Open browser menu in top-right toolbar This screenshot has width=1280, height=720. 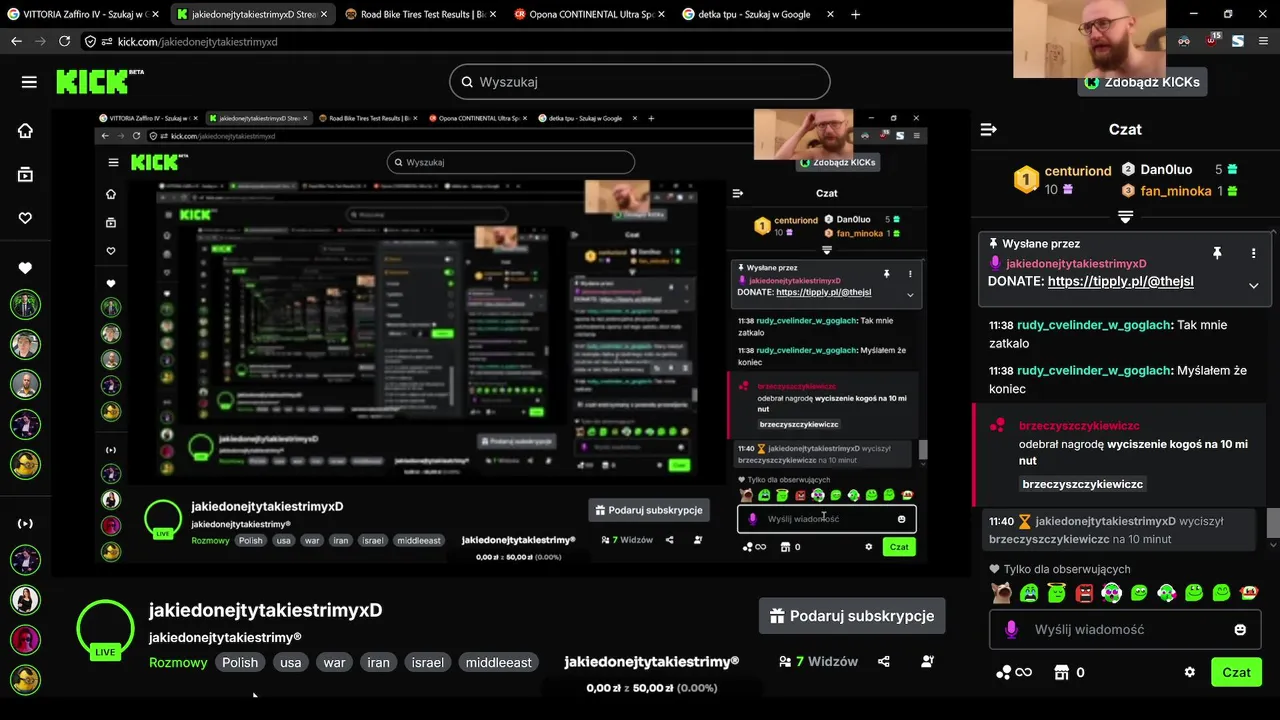[x=1263, y=42]
